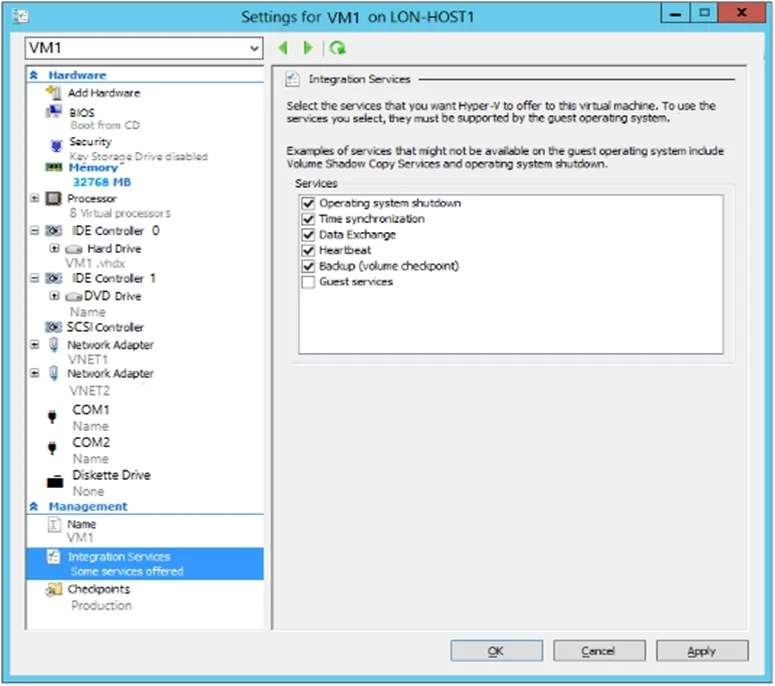This screenshot has width=775, height=686.
Task: Open the VM1 virtual machine dropdown
Action: tap(144, 48)
